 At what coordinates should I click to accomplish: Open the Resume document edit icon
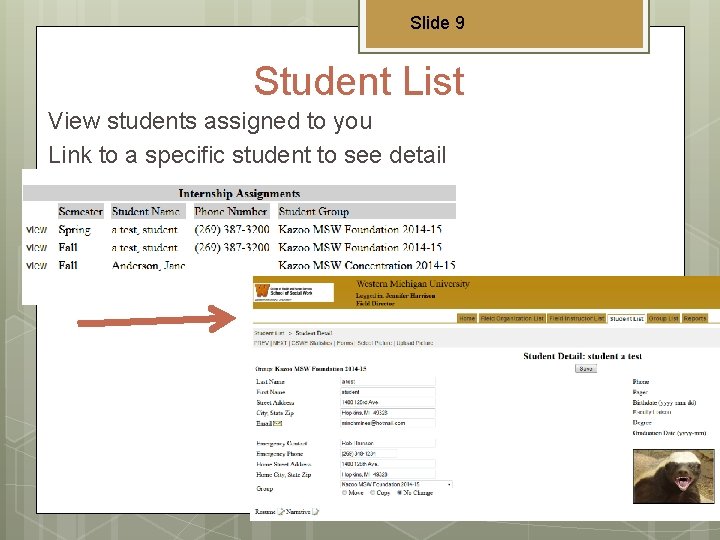point(281,512)
